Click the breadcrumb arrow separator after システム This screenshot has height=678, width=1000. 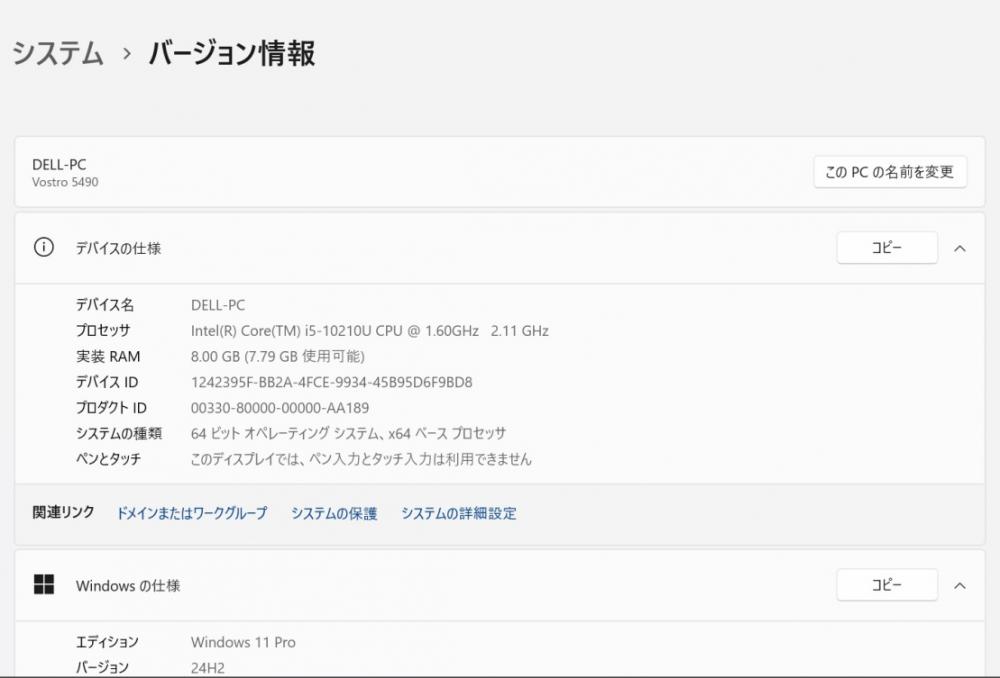pos(127,54)
